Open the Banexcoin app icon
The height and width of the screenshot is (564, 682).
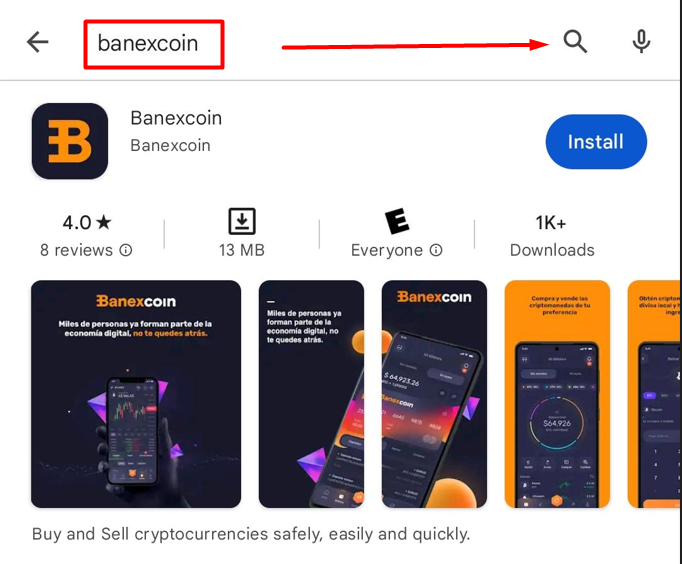(70, 141)
